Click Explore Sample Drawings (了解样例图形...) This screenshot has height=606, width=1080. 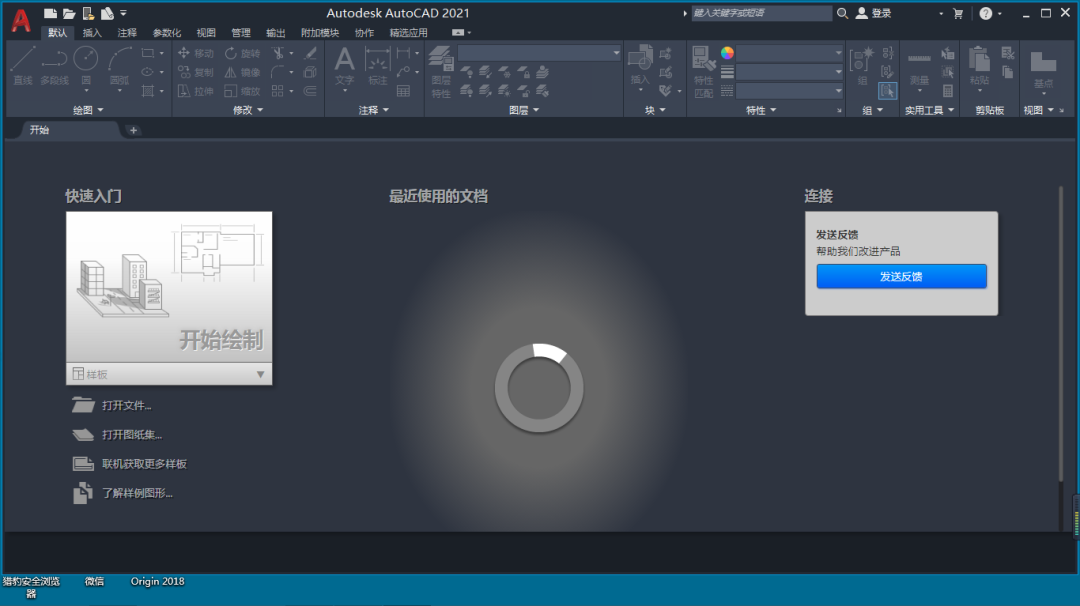123,493
